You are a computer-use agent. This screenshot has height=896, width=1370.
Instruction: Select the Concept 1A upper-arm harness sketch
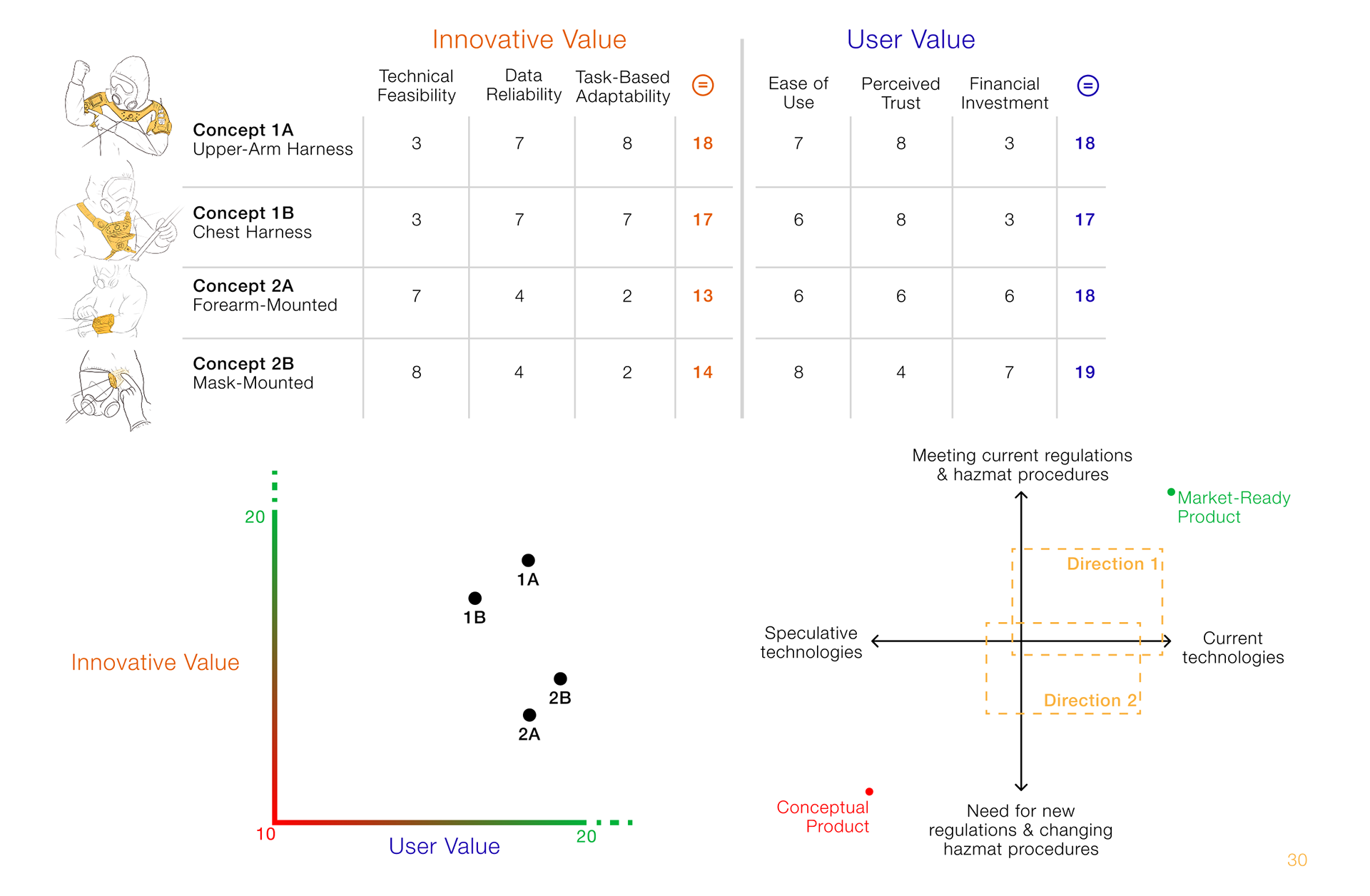[x=119, y=106]
